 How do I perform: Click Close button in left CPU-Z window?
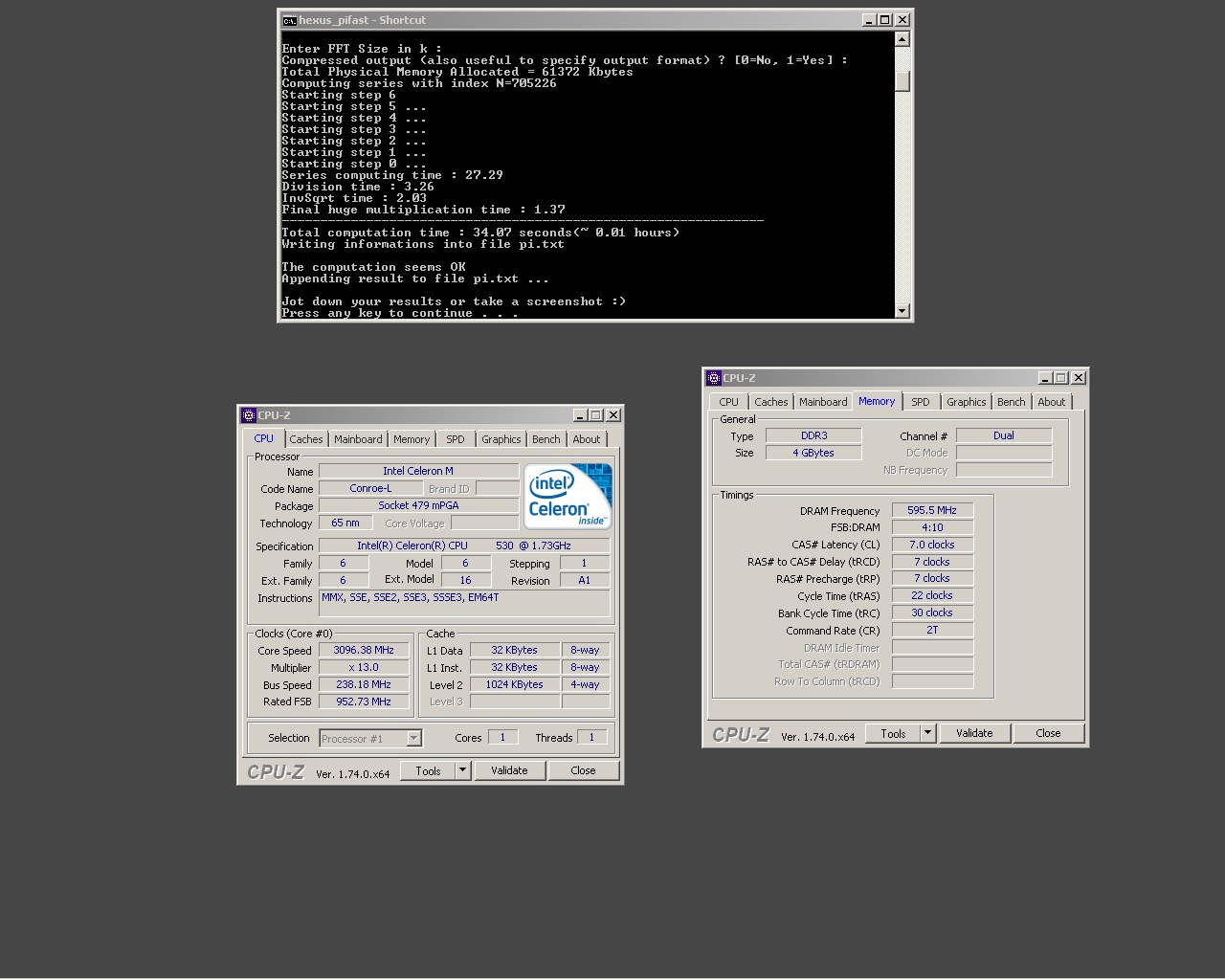pyautogui.click(x=583, y=770)
